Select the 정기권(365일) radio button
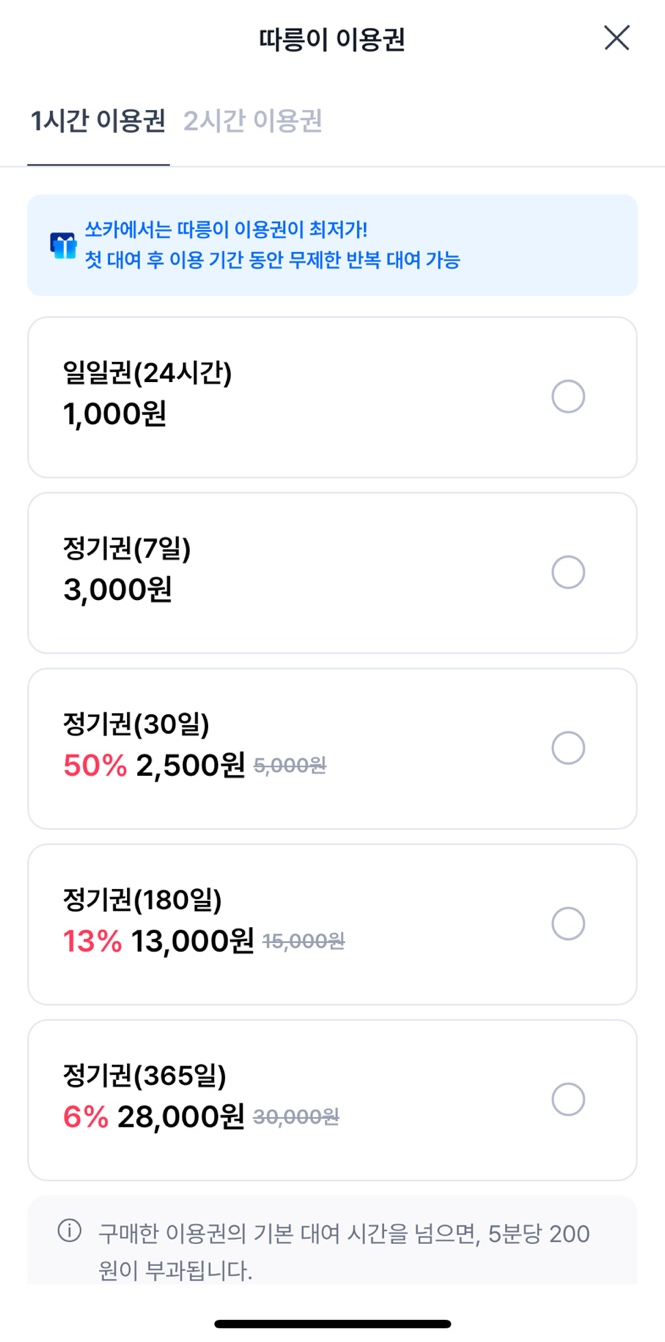This screenshot has width=665, height=1342. point(568,1099)
